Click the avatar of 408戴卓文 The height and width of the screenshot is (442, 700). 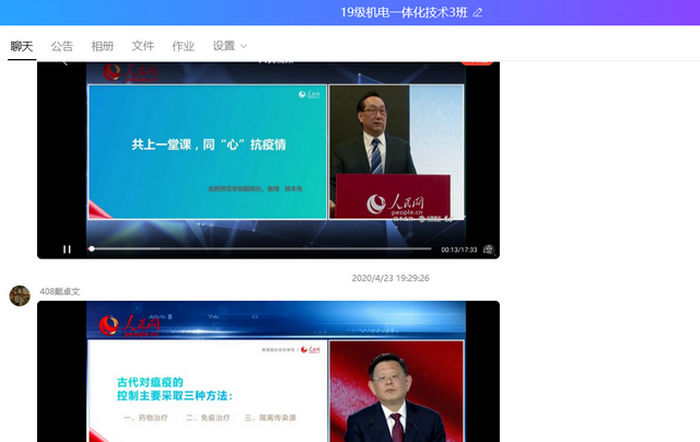[x=19, y=295]
